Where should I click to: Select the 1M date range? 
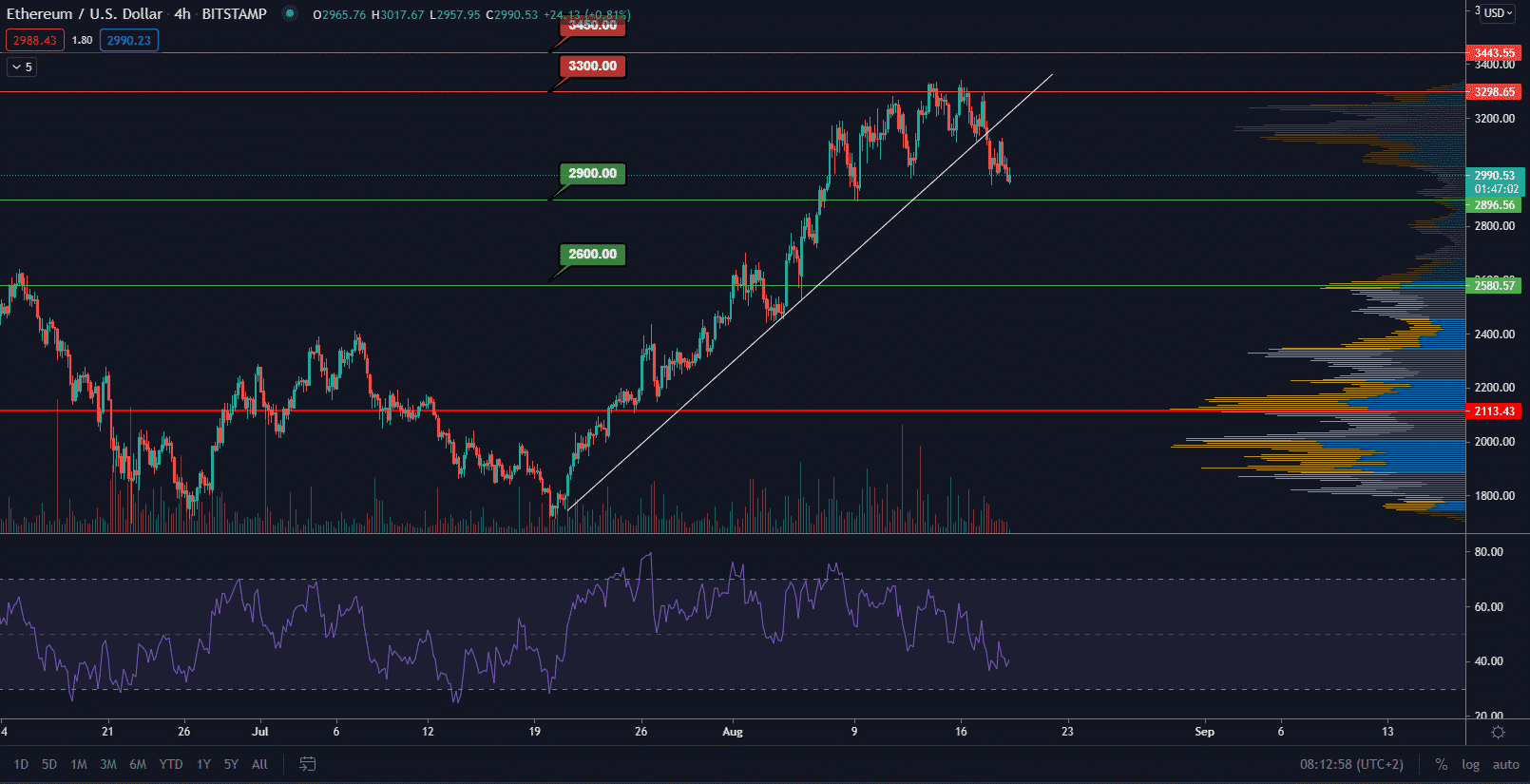pos(79,764)
